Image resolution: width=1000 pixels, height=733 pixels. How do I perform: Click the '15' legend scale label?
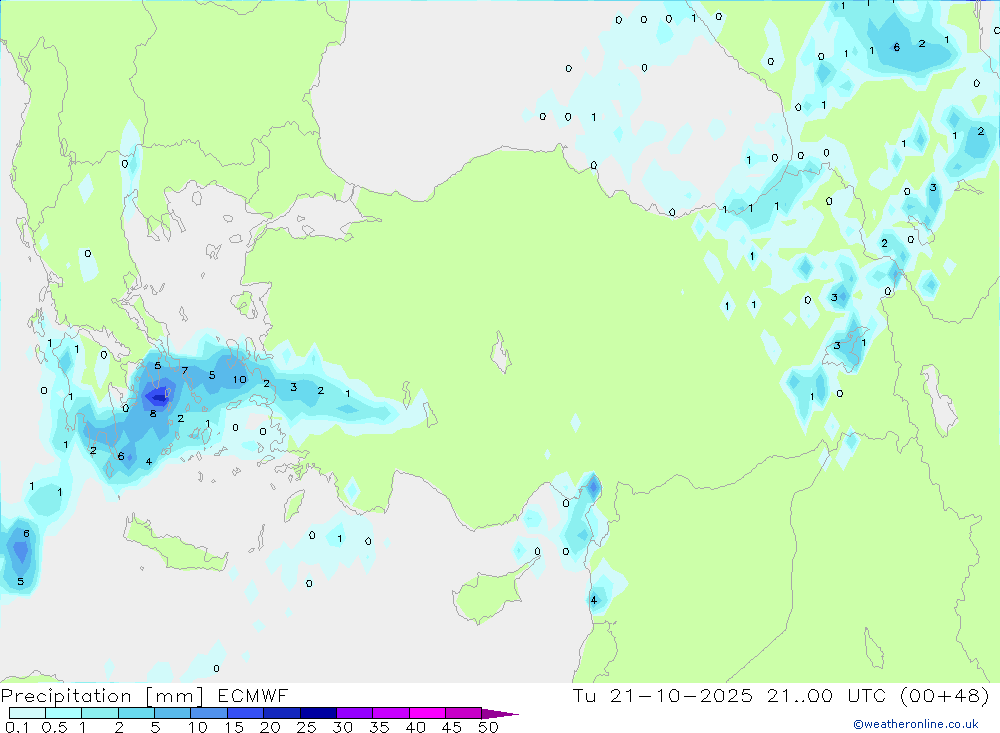(x=234, y=727)
